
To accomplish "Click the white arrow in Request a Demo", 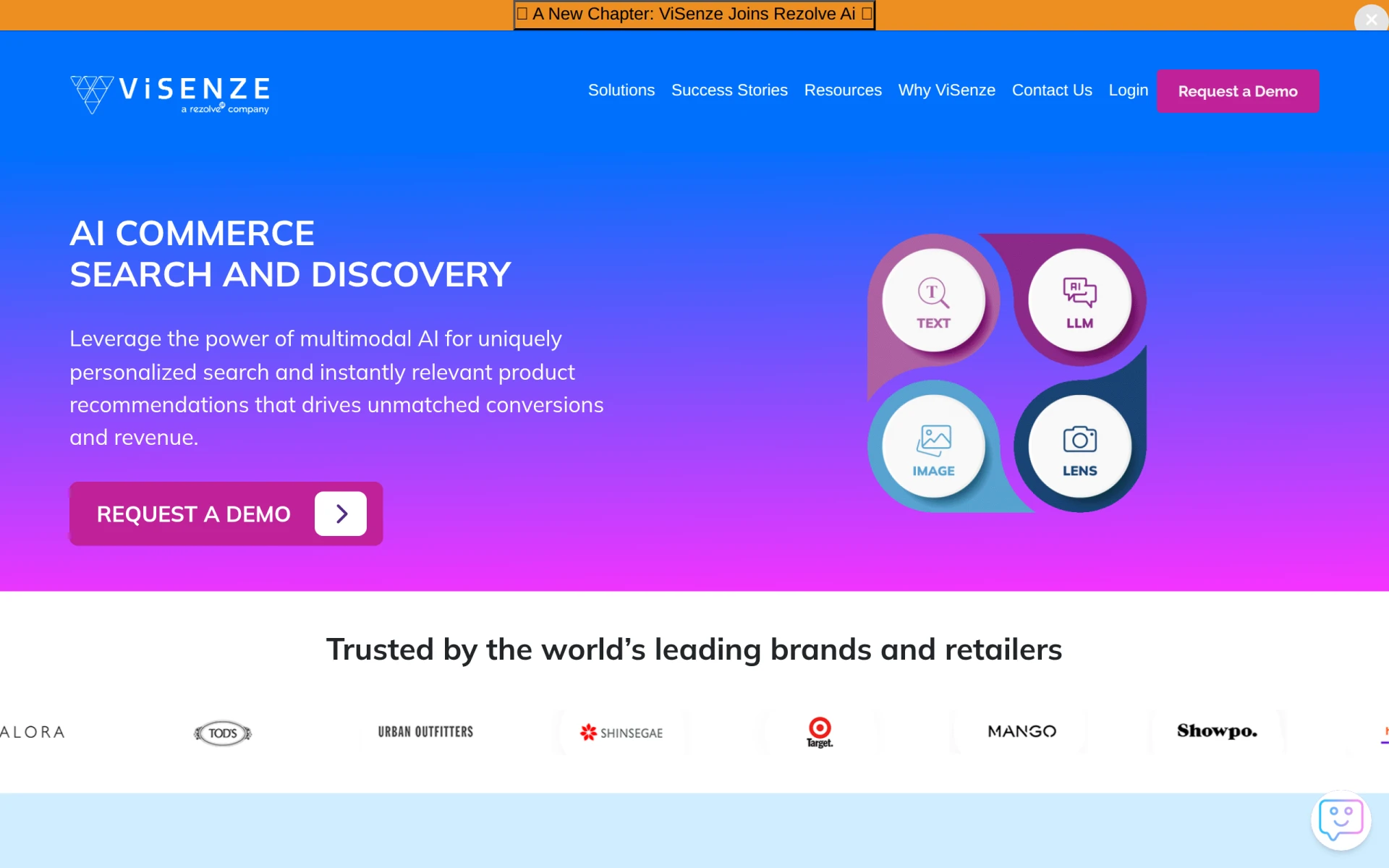I will [x=341, y=514].
